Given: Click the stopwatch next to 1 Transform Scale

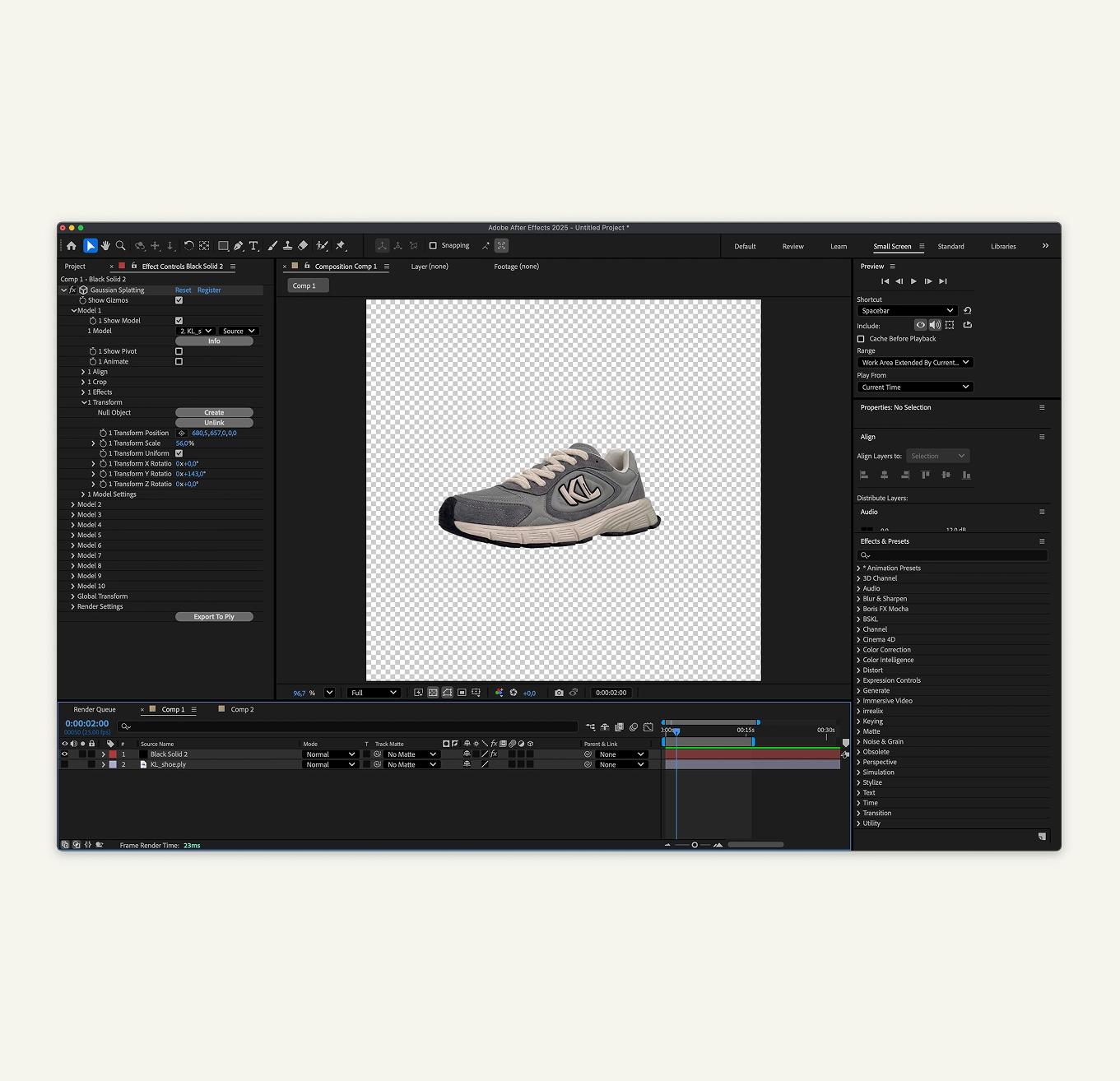Looking at the screenshot, I should point(104,443).
